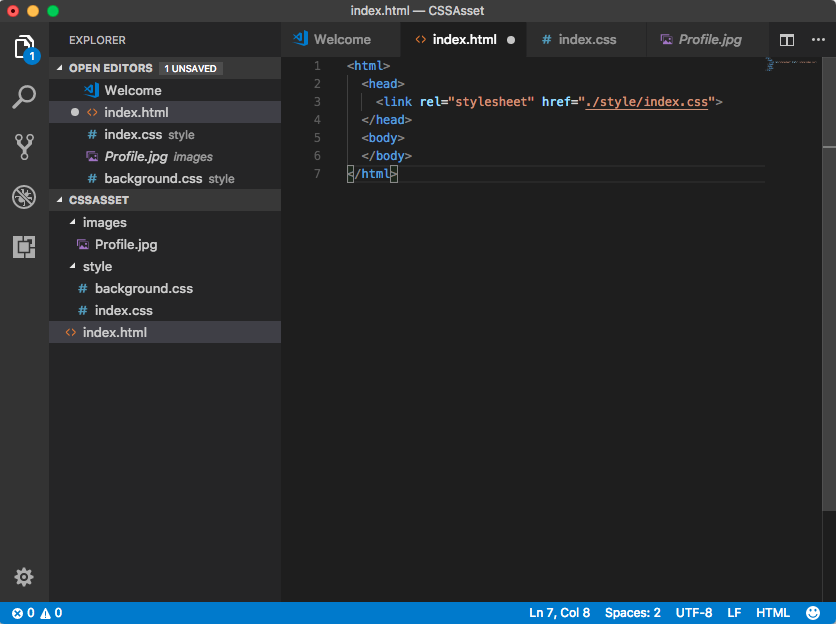Screen dimensions: 836x624
Task: Collapse the images folder
Action: 73,222
